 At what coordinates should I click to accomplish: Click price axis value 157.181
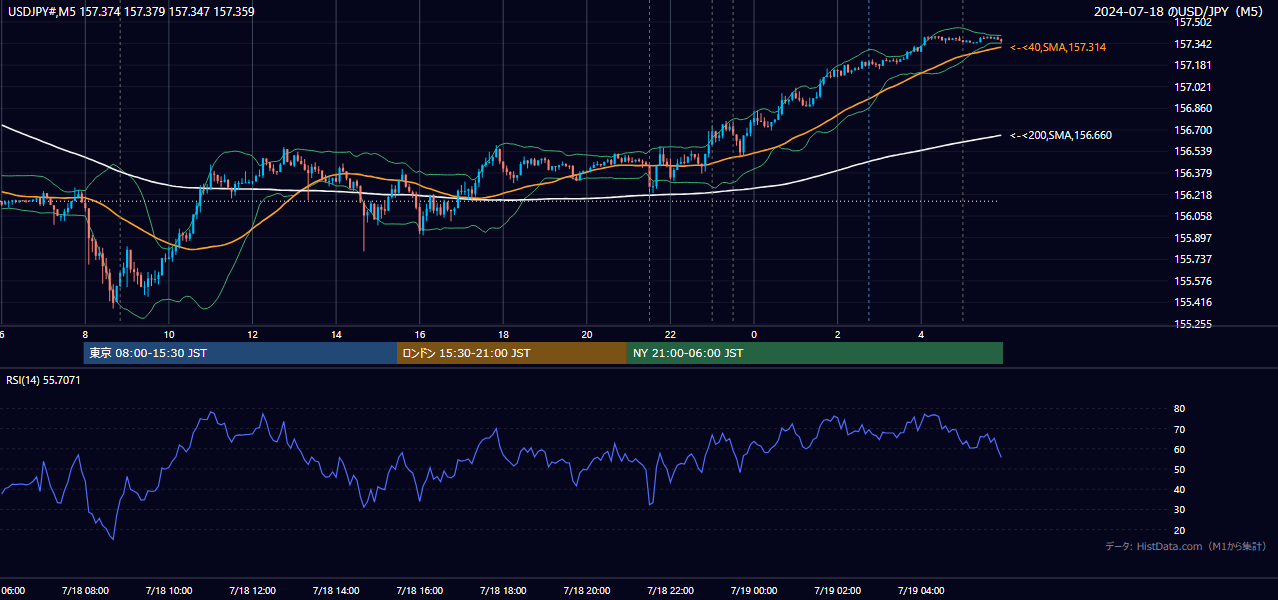pos(1192,65)
